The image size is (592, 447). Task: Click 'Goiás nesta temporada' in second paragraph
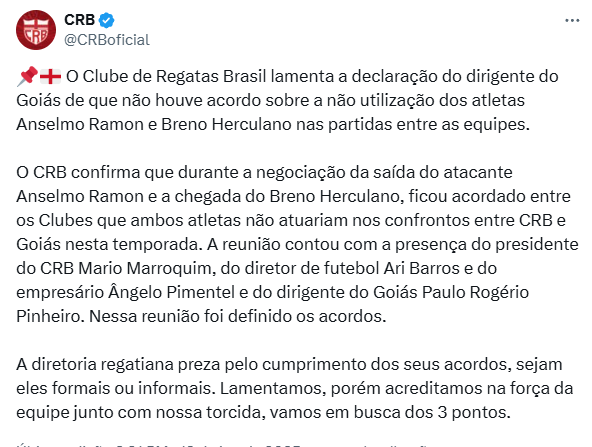(108, 245)
